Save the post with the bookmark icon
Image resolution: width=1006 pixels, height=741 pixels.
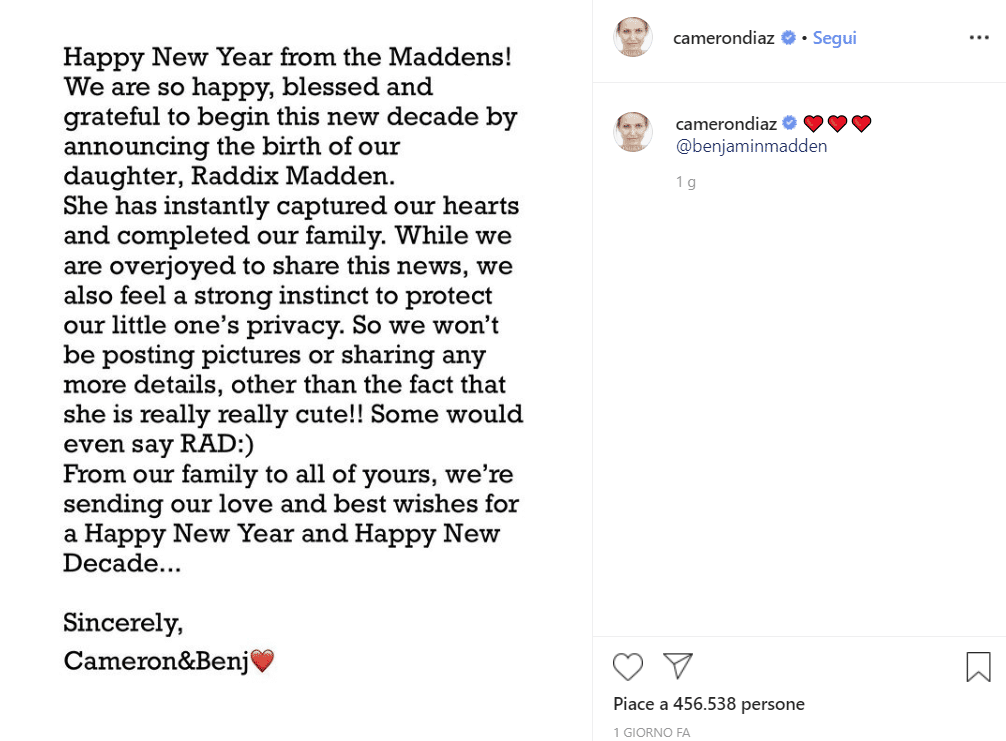[978, 667]
